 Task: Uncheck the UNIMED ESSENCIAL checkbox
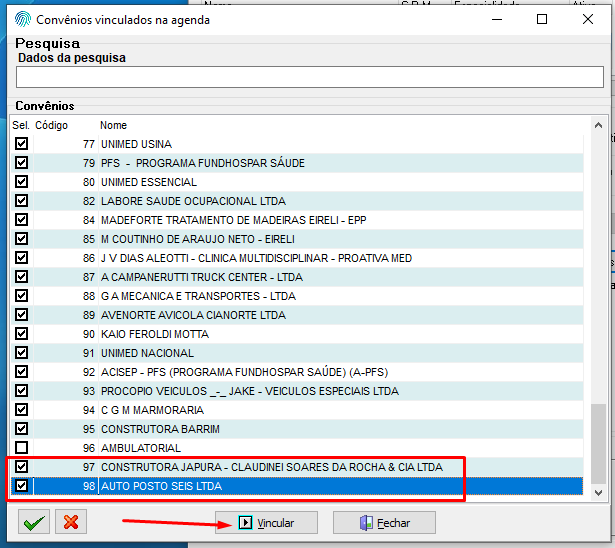point(22,182)
